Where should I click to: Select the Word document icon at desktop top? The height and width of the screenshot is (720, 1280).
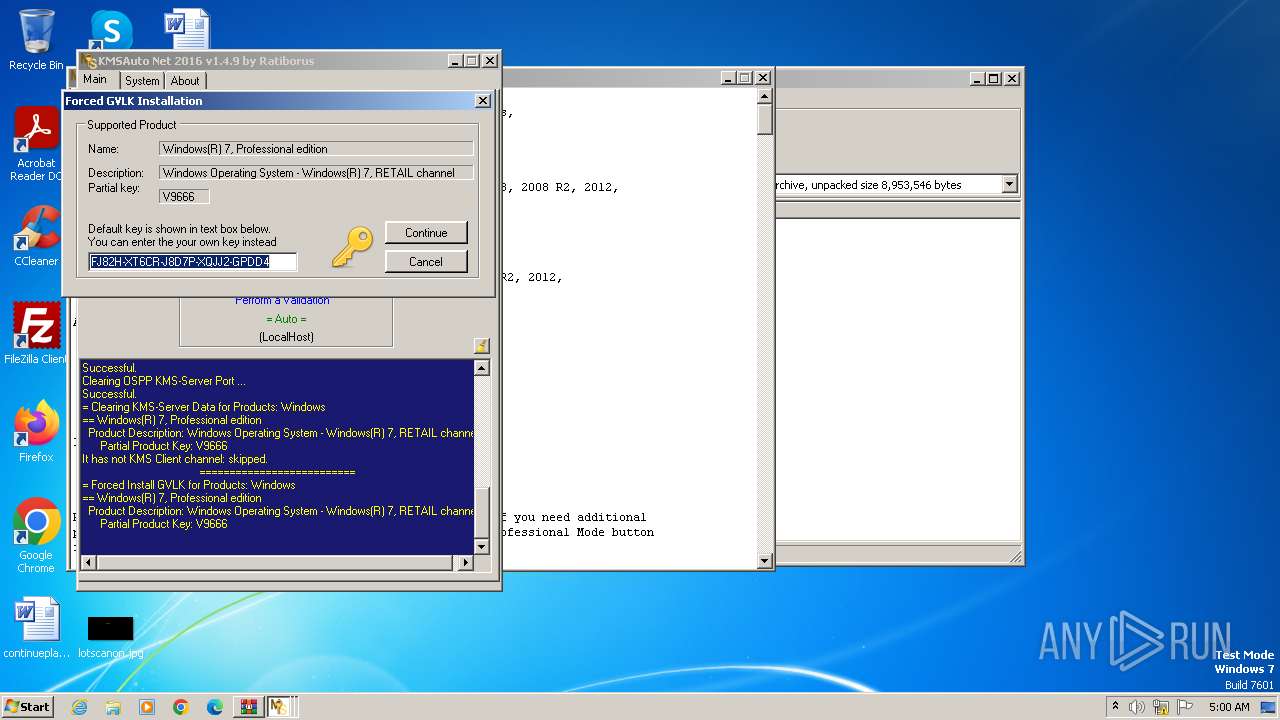pos(187,29)
